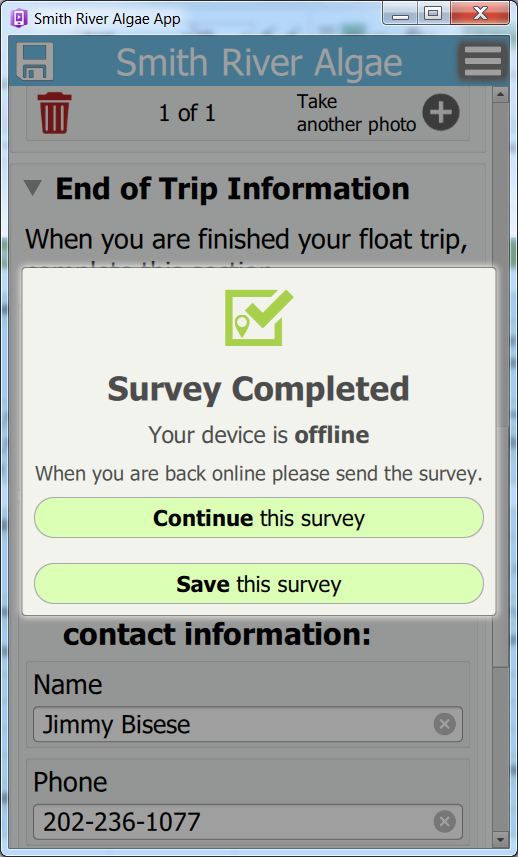Open the hamburger menu

(482, 61)
